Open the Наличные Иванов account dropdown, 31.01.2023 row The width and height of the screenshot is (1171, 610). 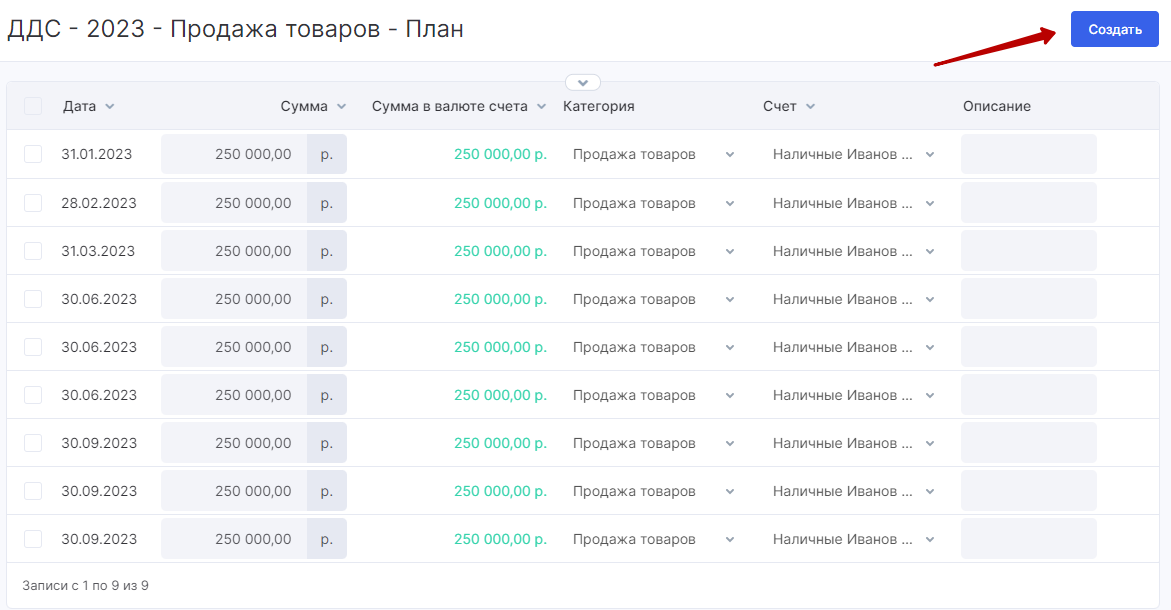[x=854, y=154]
